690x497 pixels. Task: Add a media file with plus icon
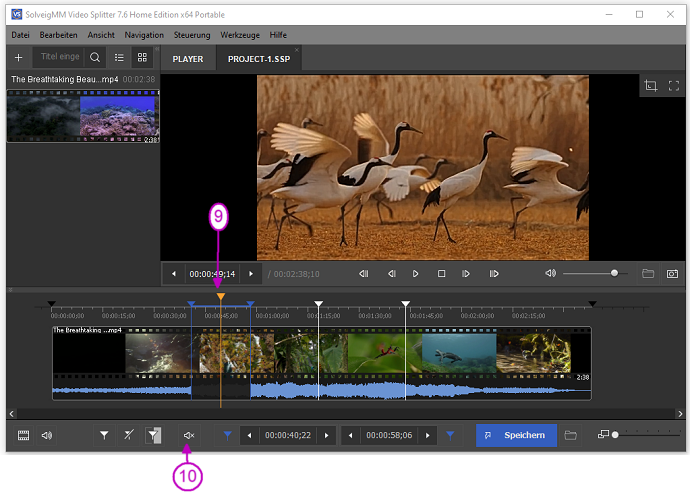[18, 58]
